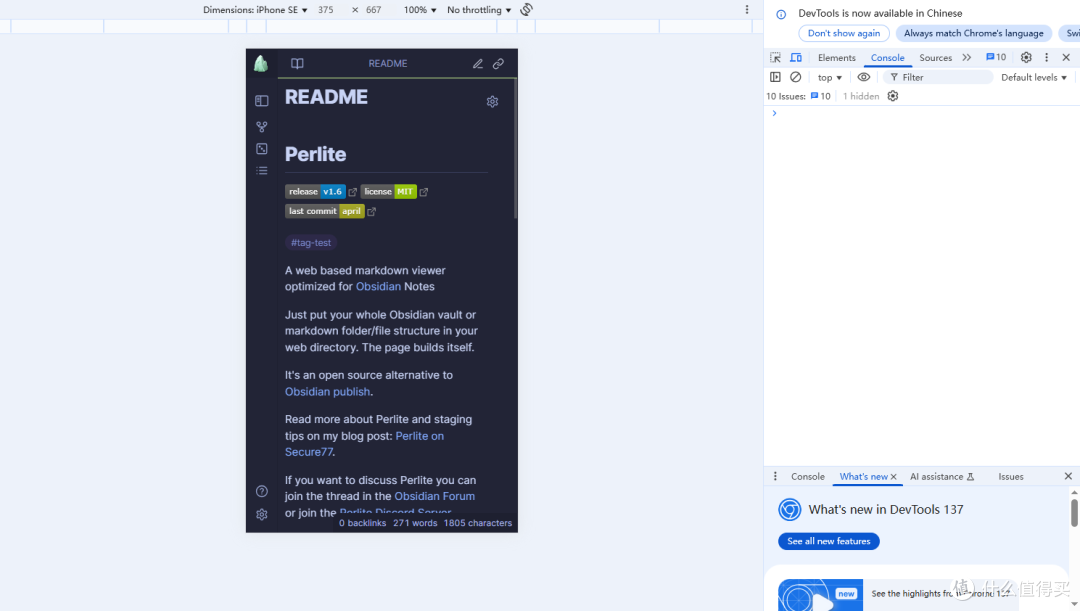Click the random note dice icon

point(261,149)
